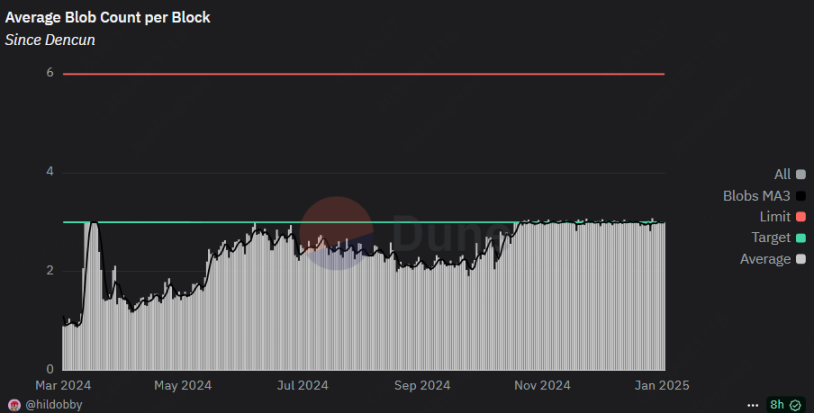Click the 8h data freshness badge

(x=776, y=404)
